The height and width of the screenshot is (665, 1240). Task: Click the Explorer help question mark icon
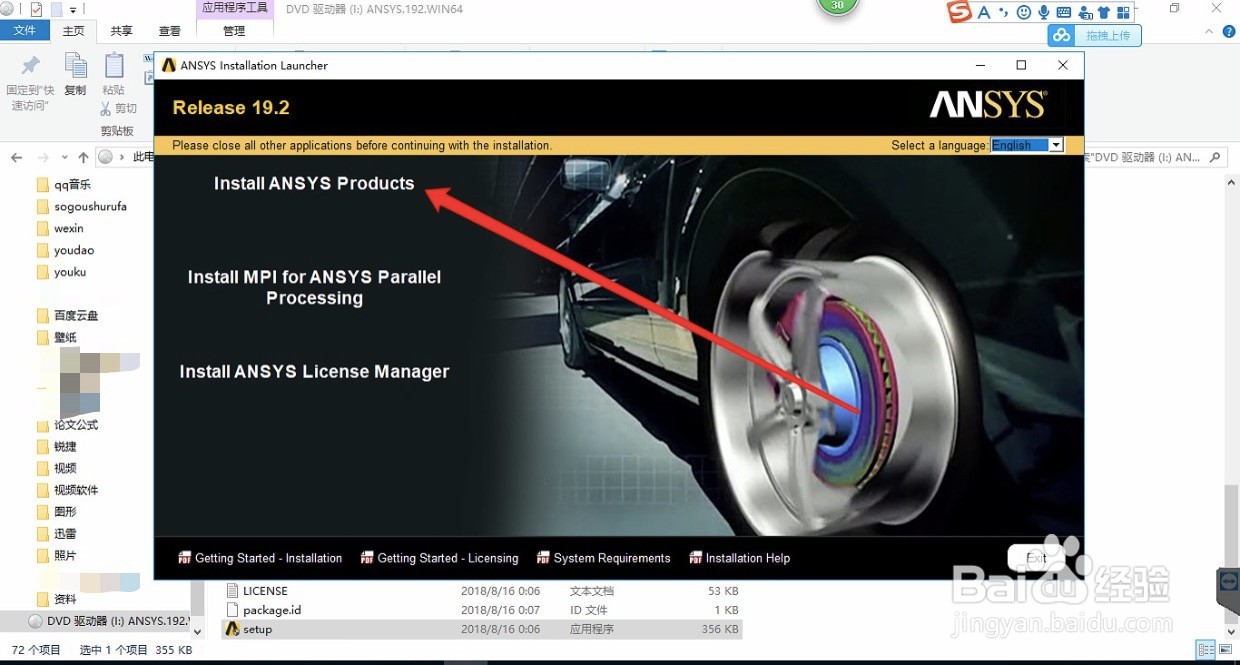(x=1229, y=32)
